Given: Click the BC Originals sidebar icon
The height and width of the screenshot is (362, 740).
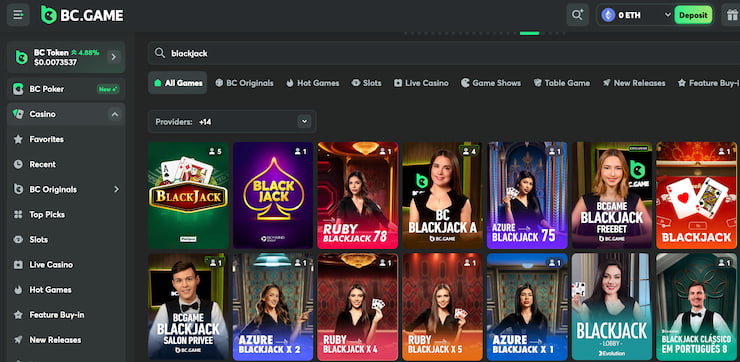Looking at the screenshot, I should pyautogui.click(x=18, y=189).
